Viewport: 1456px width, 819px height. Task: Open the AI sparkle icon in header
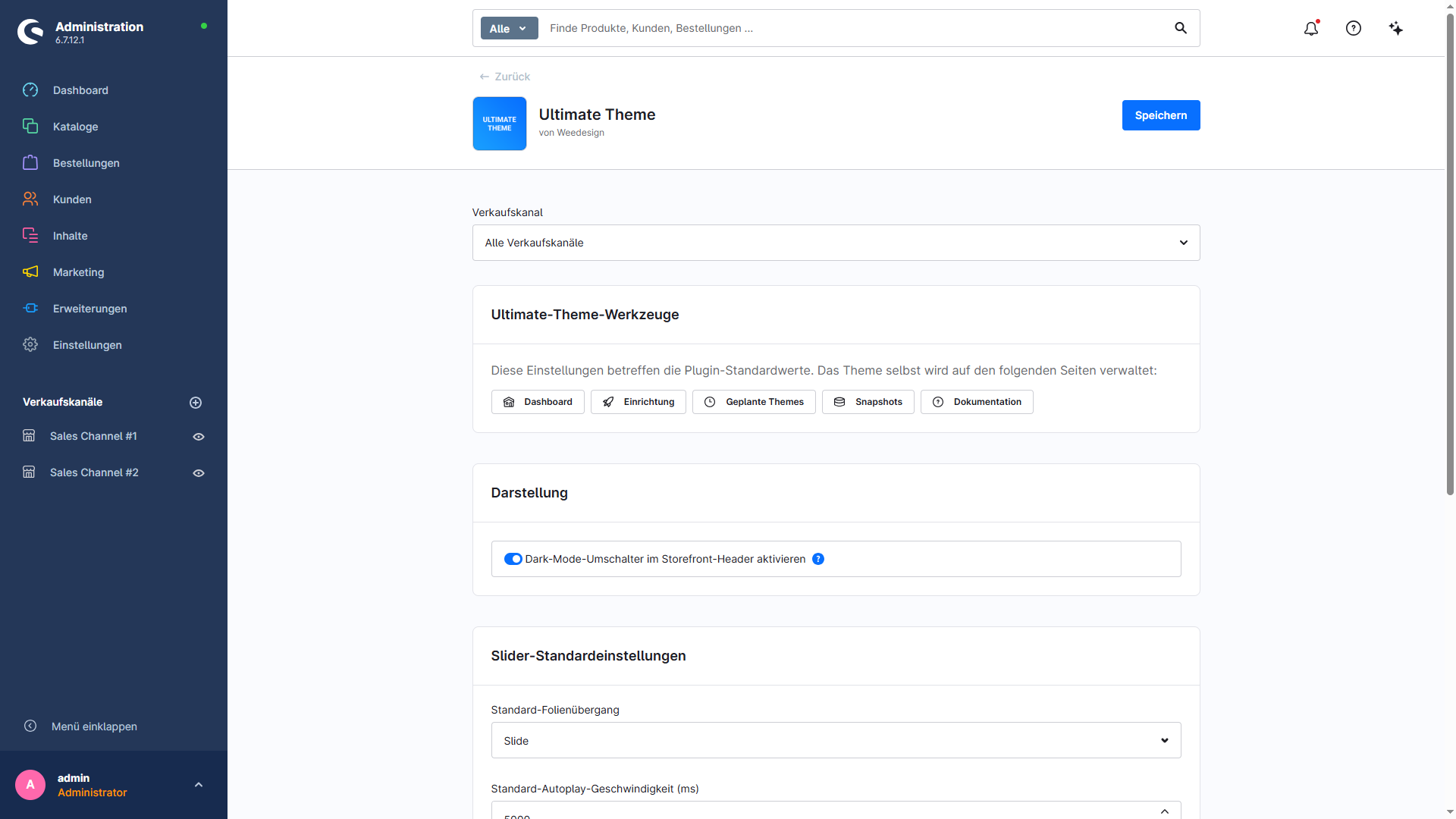(x=1396, y=28)
